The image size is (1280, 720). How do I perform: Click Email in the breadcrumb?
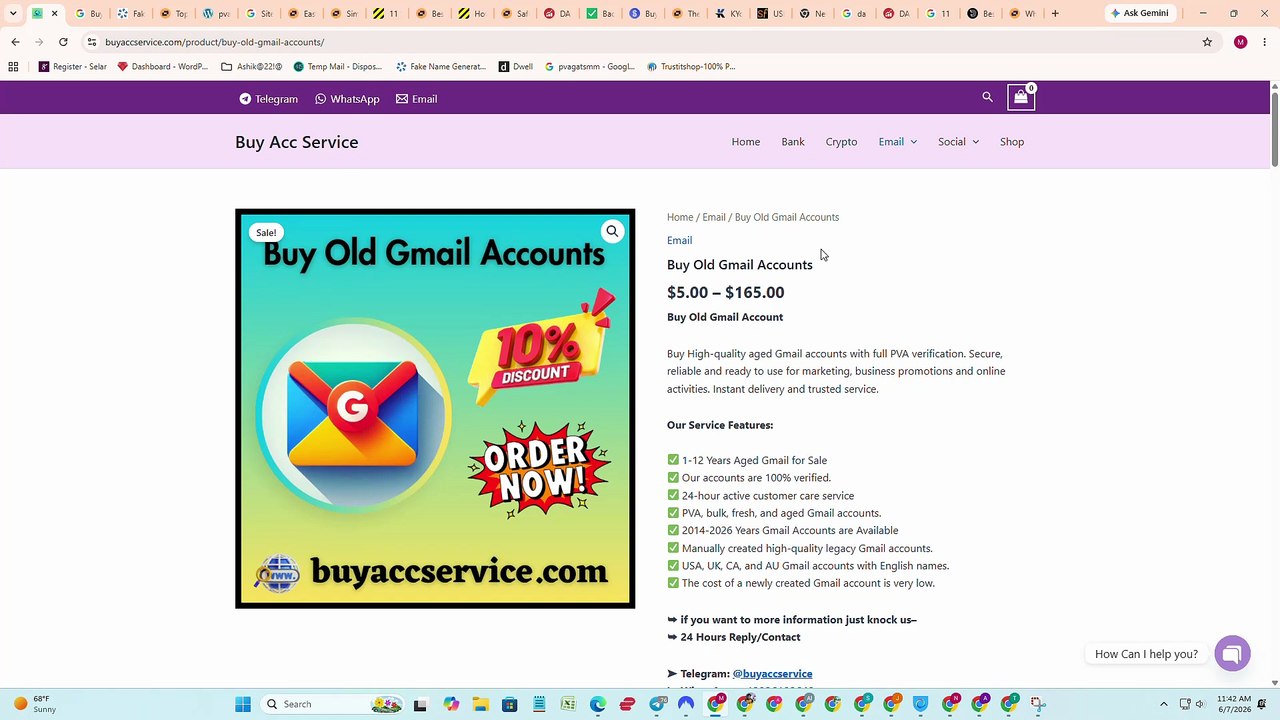pyautogui.click(x=713, y=217)
